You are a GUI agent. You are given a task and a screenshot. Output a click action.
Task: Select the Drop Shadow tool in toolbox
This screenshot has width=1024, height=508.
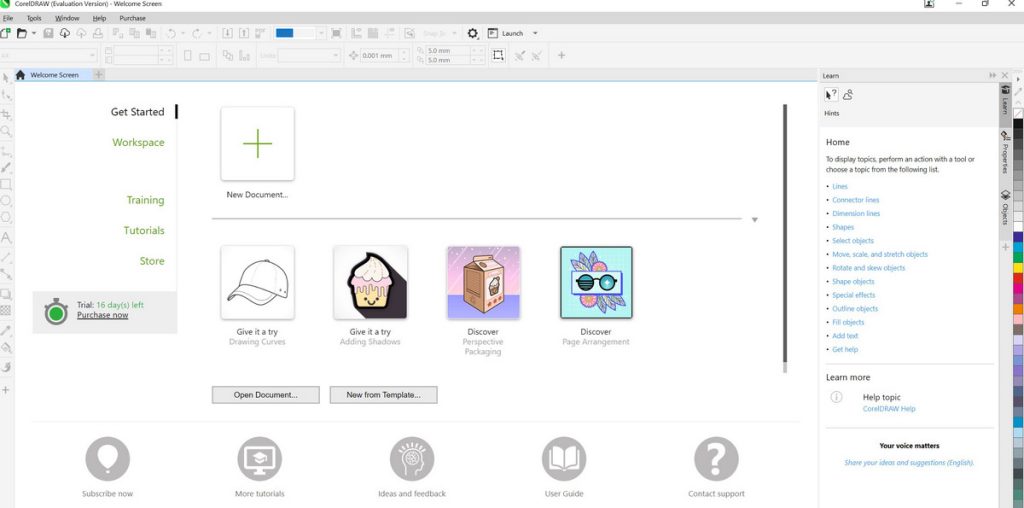(x=6, y=294)
